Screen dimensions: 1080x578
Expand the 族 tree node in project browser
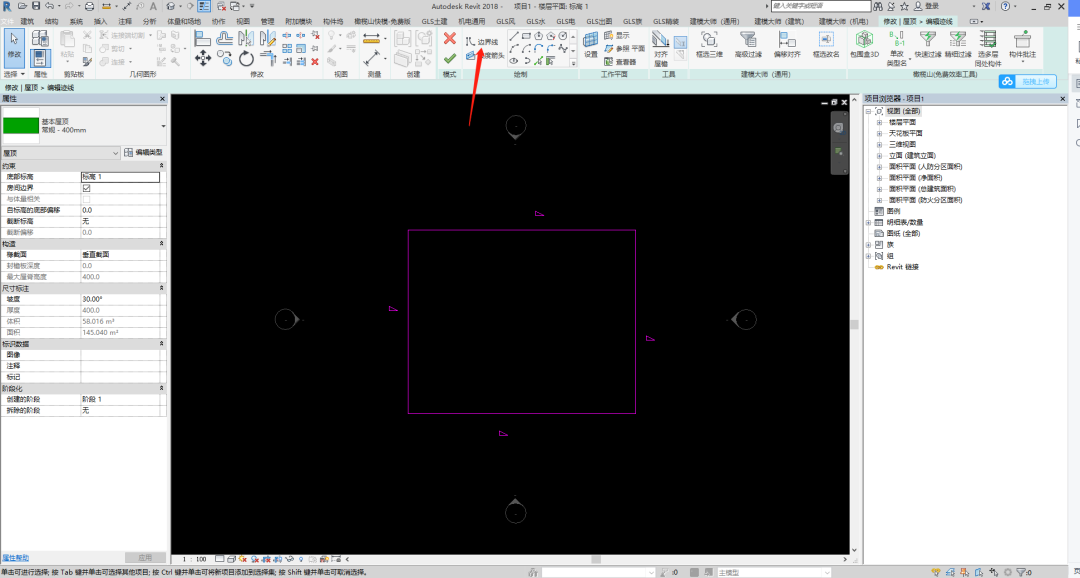869,245
